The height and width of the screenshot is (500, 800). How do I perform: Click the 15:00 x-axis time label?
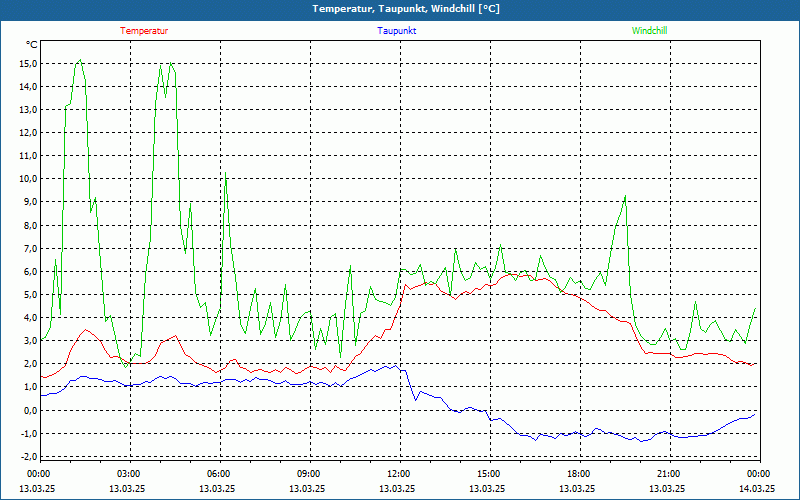tap(490, 474)
